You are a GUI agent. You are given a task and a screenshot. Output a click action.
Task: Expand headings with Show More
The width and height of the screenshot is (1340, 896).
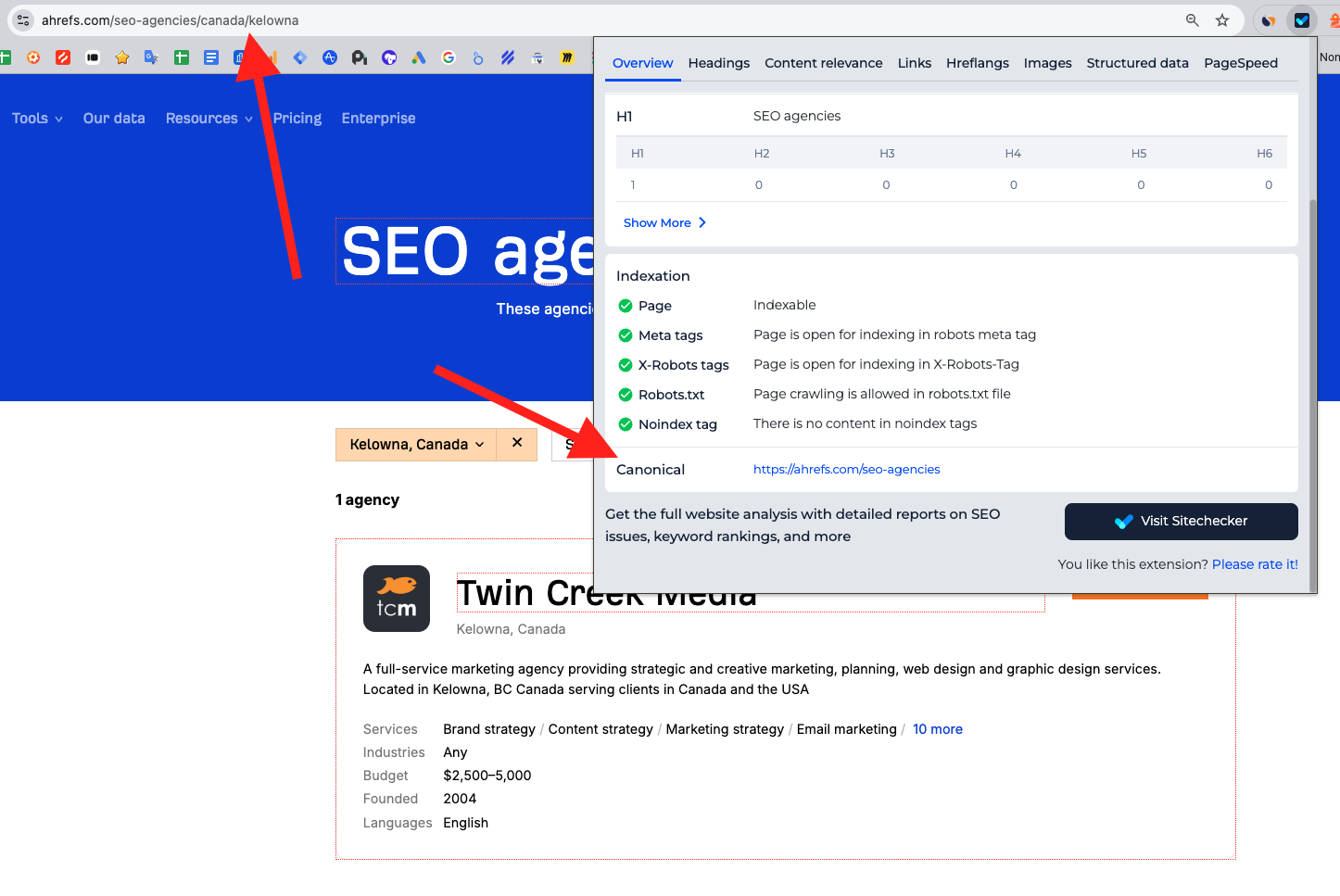pyautogui.click(x=664, y=222)
